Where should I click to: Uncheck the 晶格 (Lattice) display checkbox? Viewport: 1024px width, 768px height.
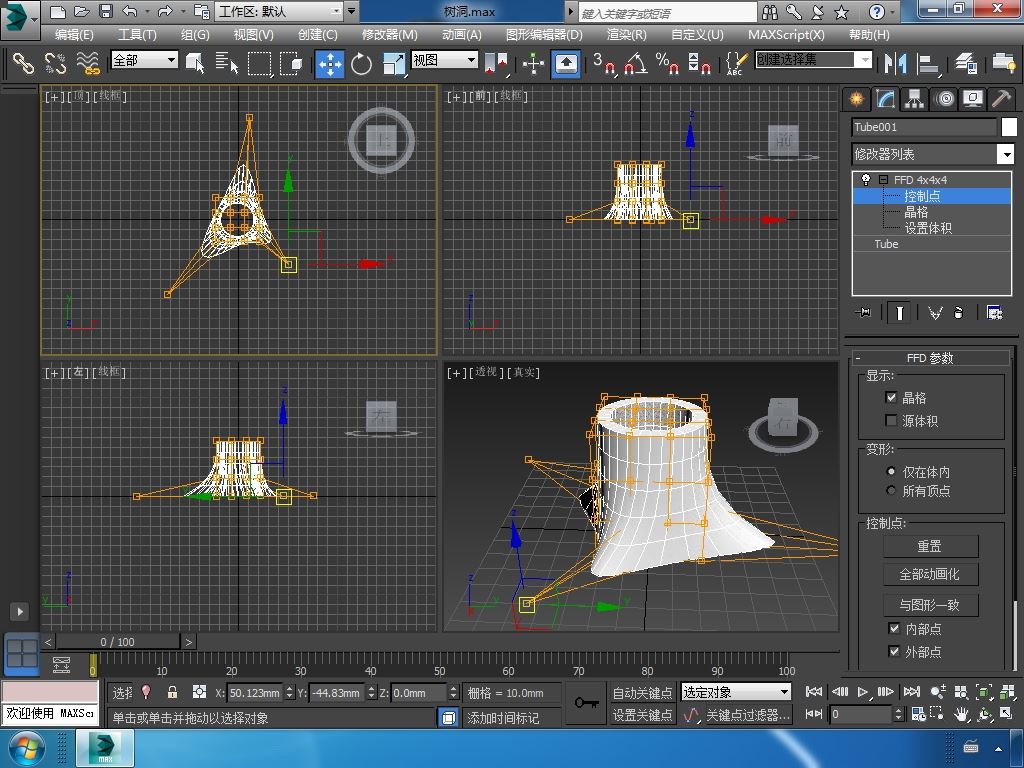click(x=892, y=397)
